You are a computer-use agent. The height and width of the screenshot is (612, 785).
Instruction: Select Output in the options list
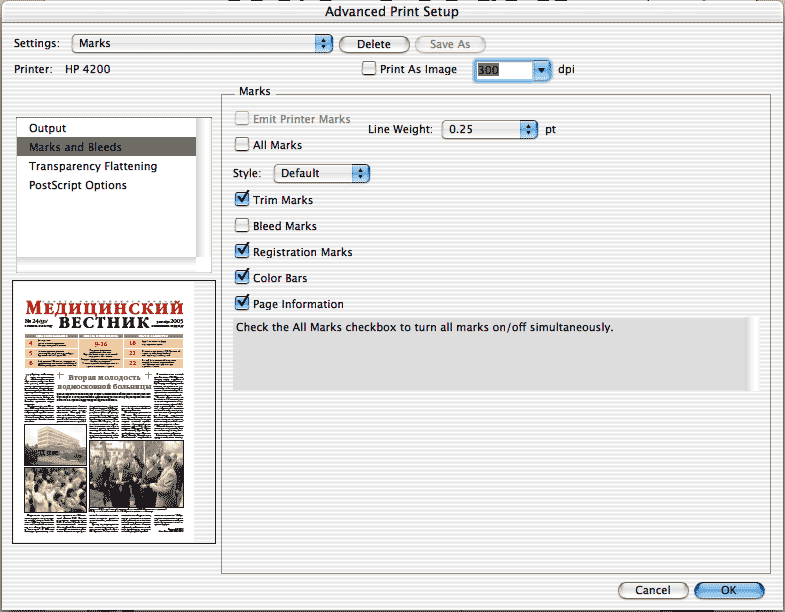pos(106,128)
